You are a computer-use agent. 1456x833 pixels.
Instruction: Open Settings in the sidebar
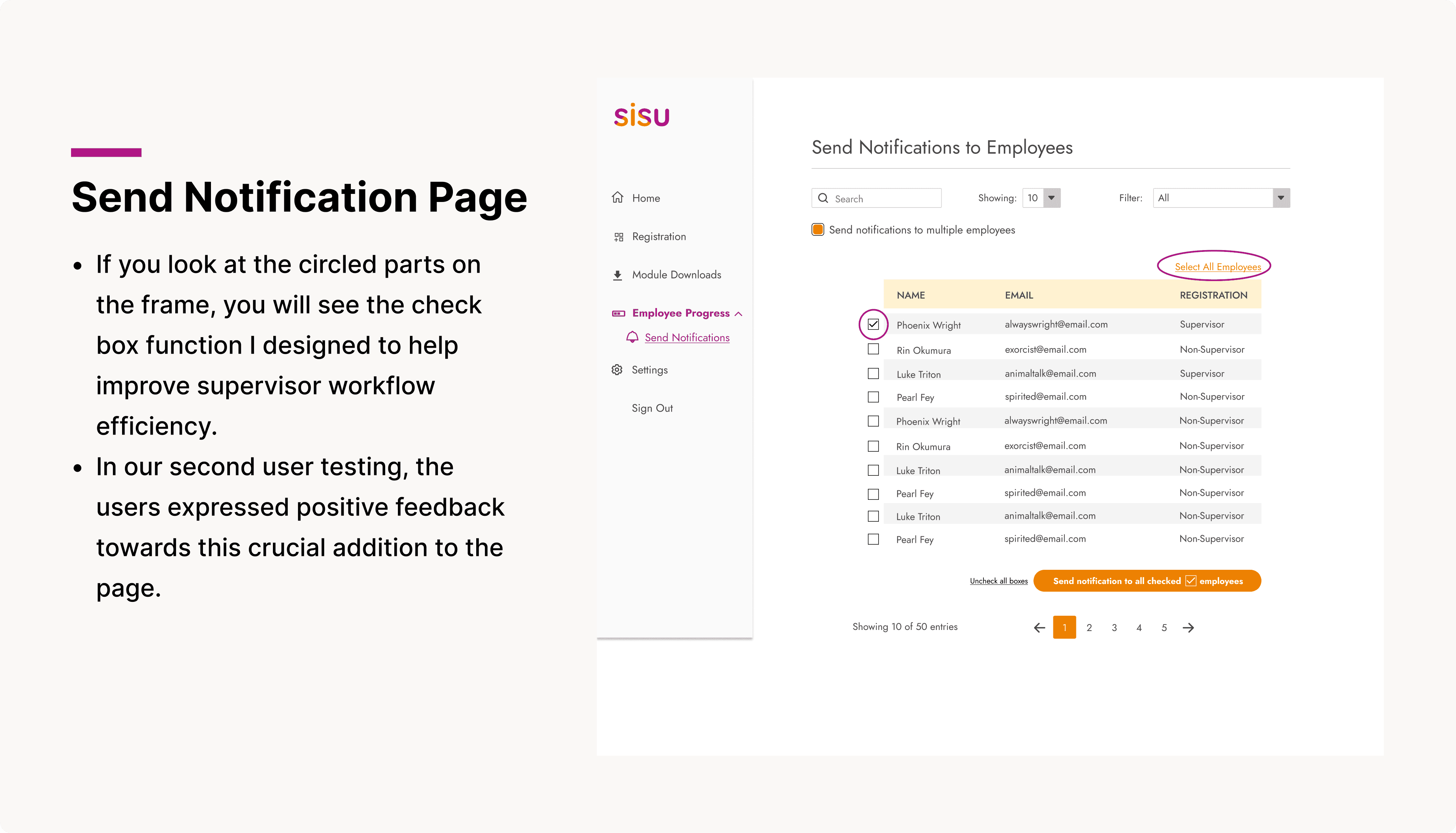[x=650, y=370]
